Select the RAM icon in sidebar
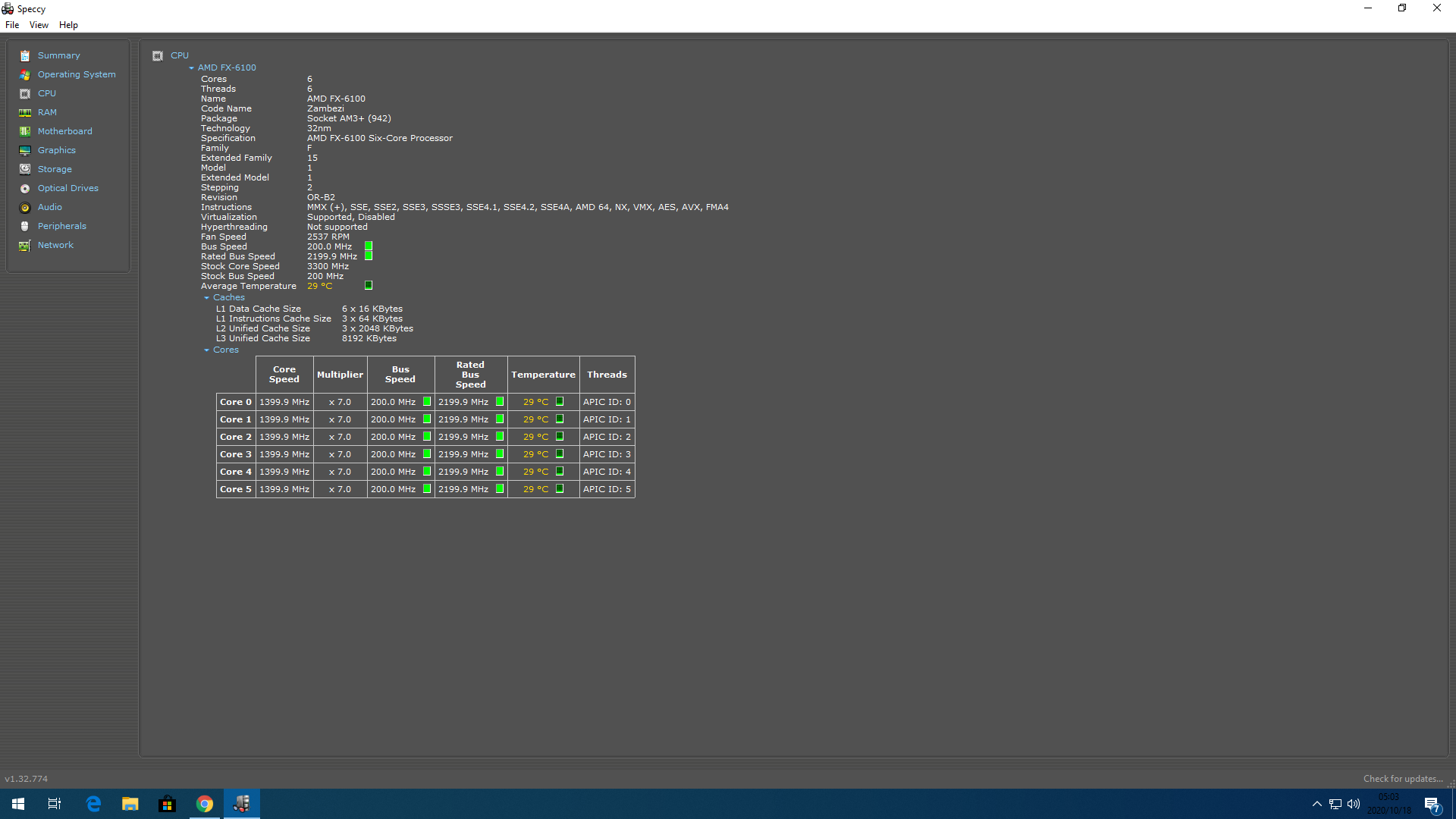1456x819 pixels. 25,112
